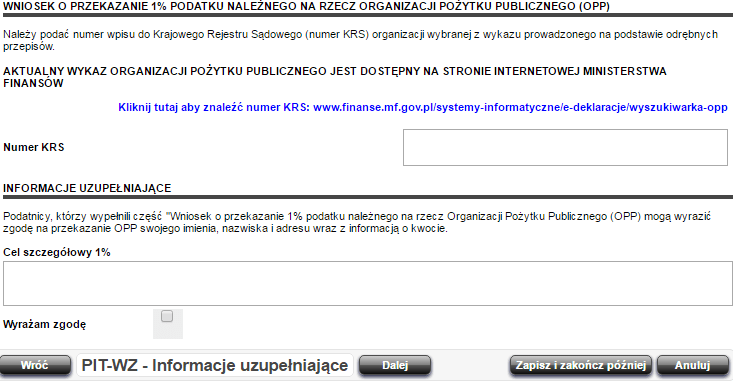Click the PIT-WZ - Informacje uzupełniające title box
733x382 pixels.
tap(215, 365)
